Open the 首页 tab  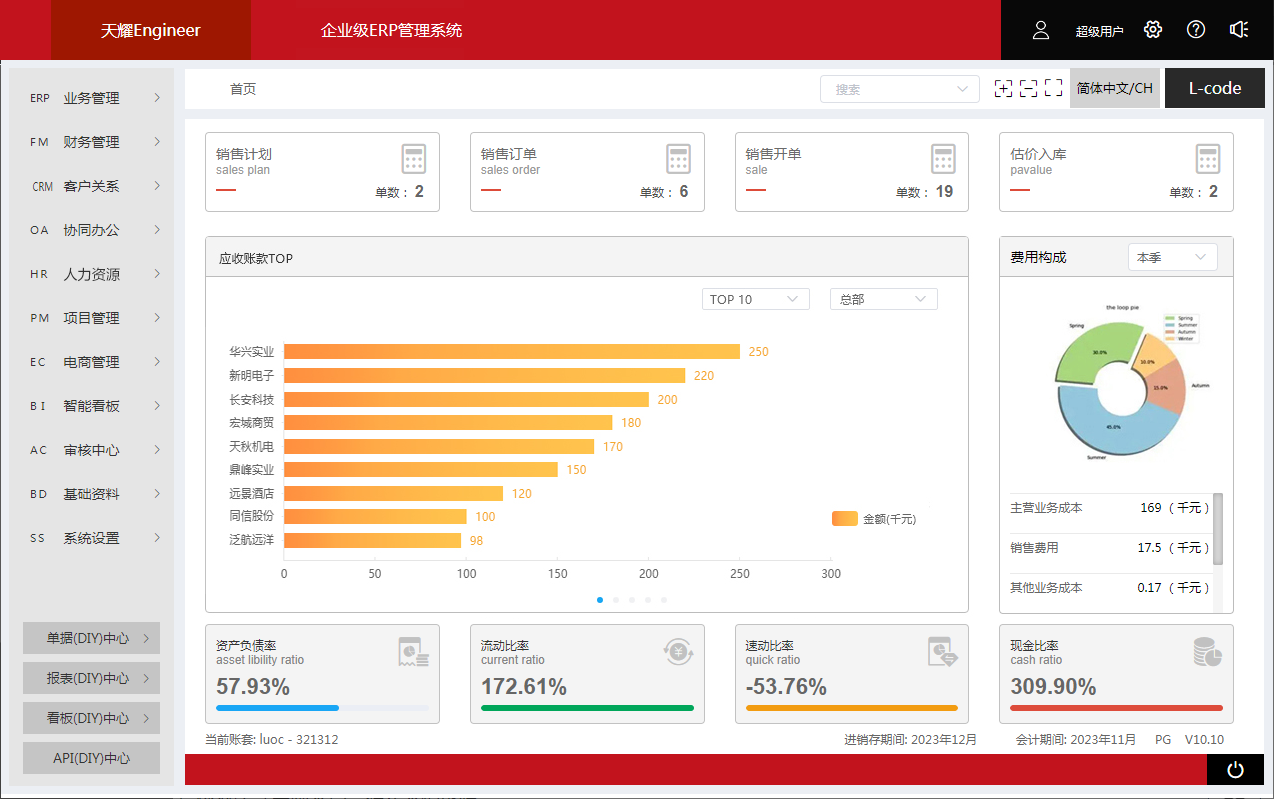tap(243, 89)
